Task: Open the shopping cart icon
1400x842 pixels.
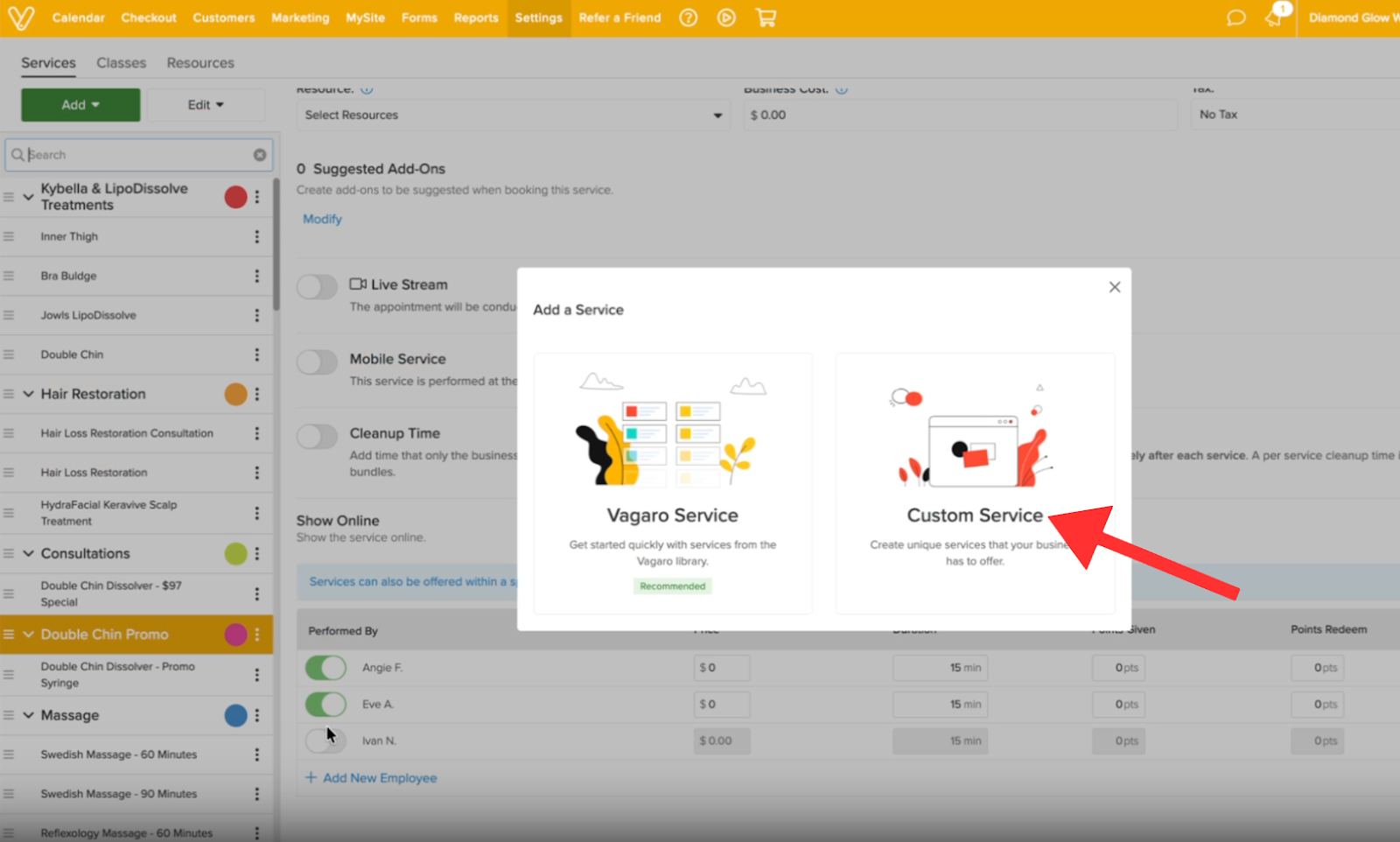Action: click(x=766, y=18)
